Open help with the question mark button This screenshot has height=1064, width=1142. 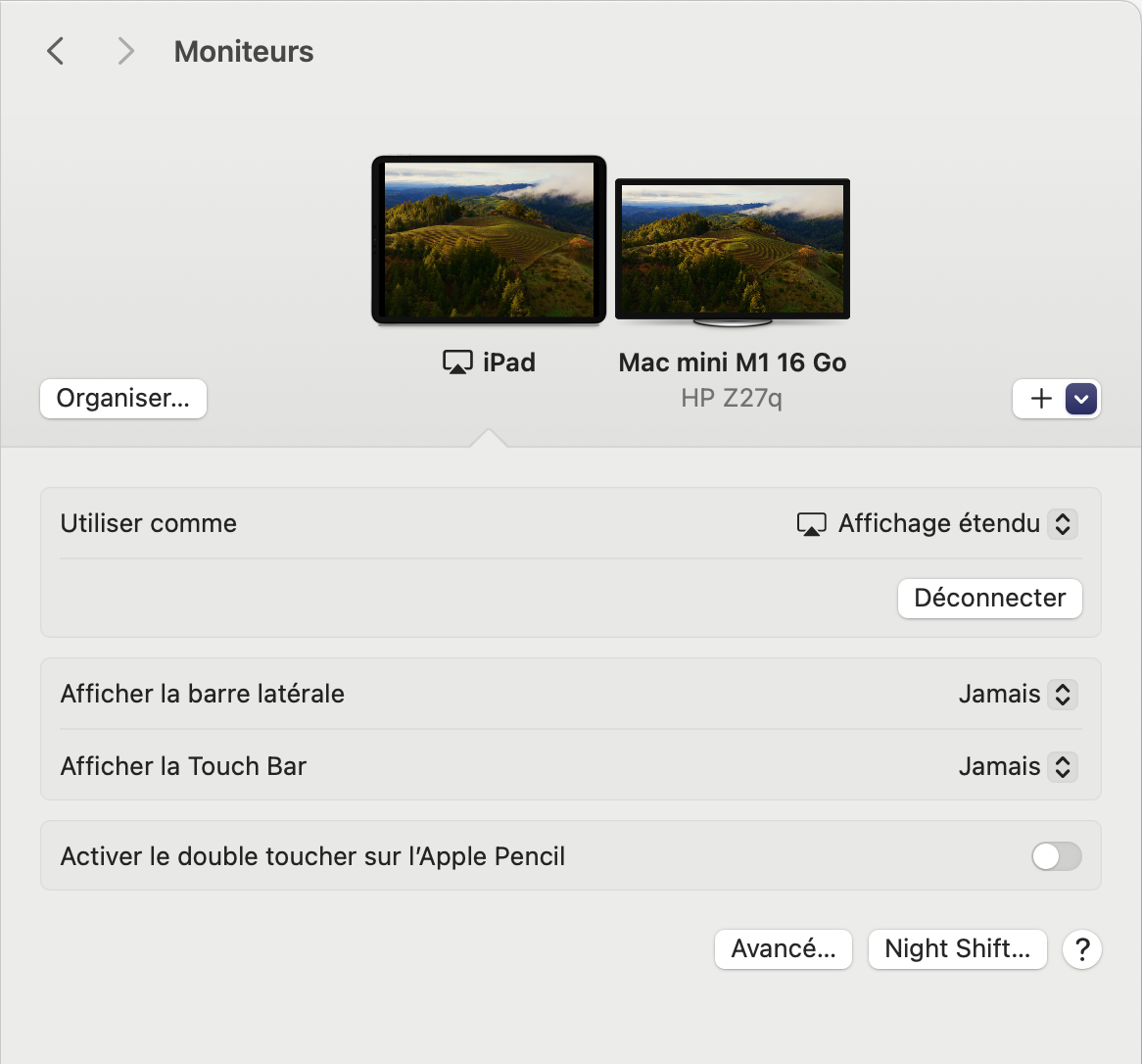click(1082, 949)
